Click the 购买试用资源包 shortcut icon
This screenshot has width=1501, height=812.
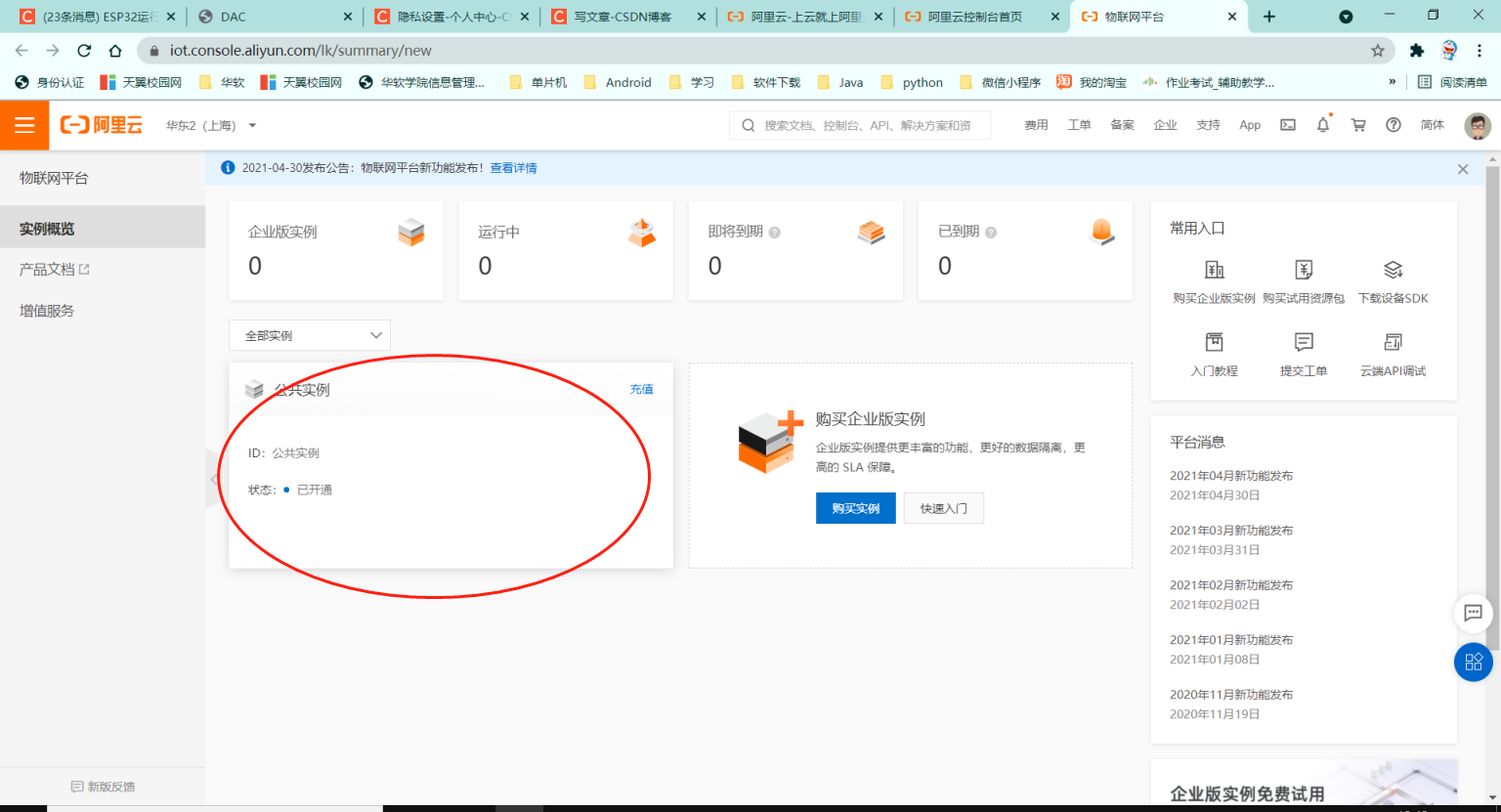pos(1304,270)
